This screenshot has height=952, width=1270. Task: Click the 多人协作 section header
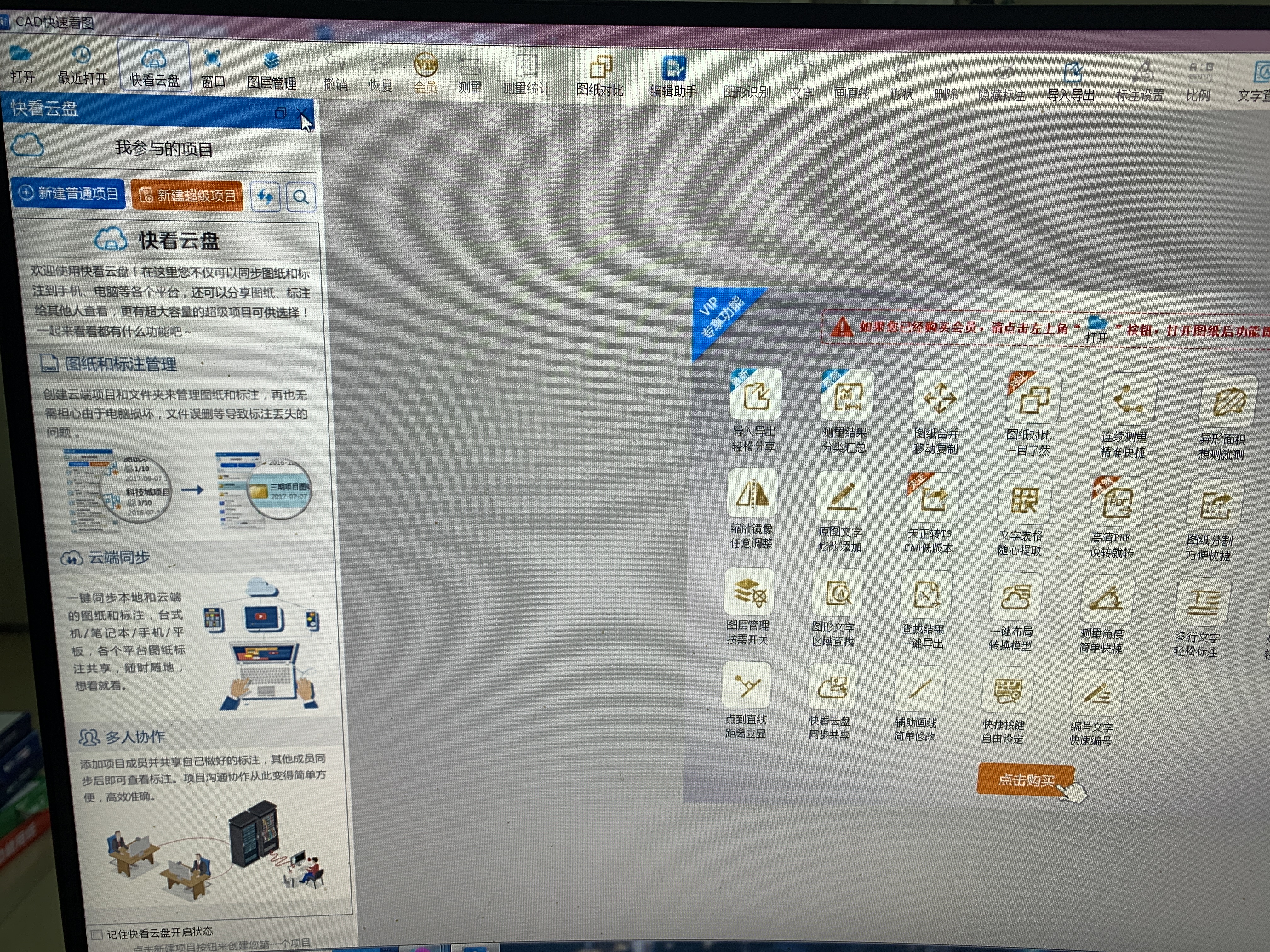point(122,737)
